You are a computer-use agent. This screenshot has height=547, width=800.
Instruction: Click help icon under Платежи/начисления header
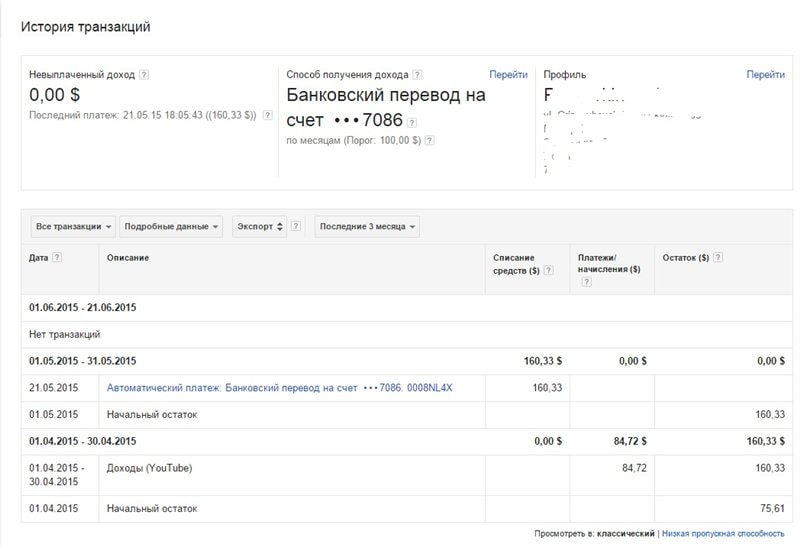[586, 282]
